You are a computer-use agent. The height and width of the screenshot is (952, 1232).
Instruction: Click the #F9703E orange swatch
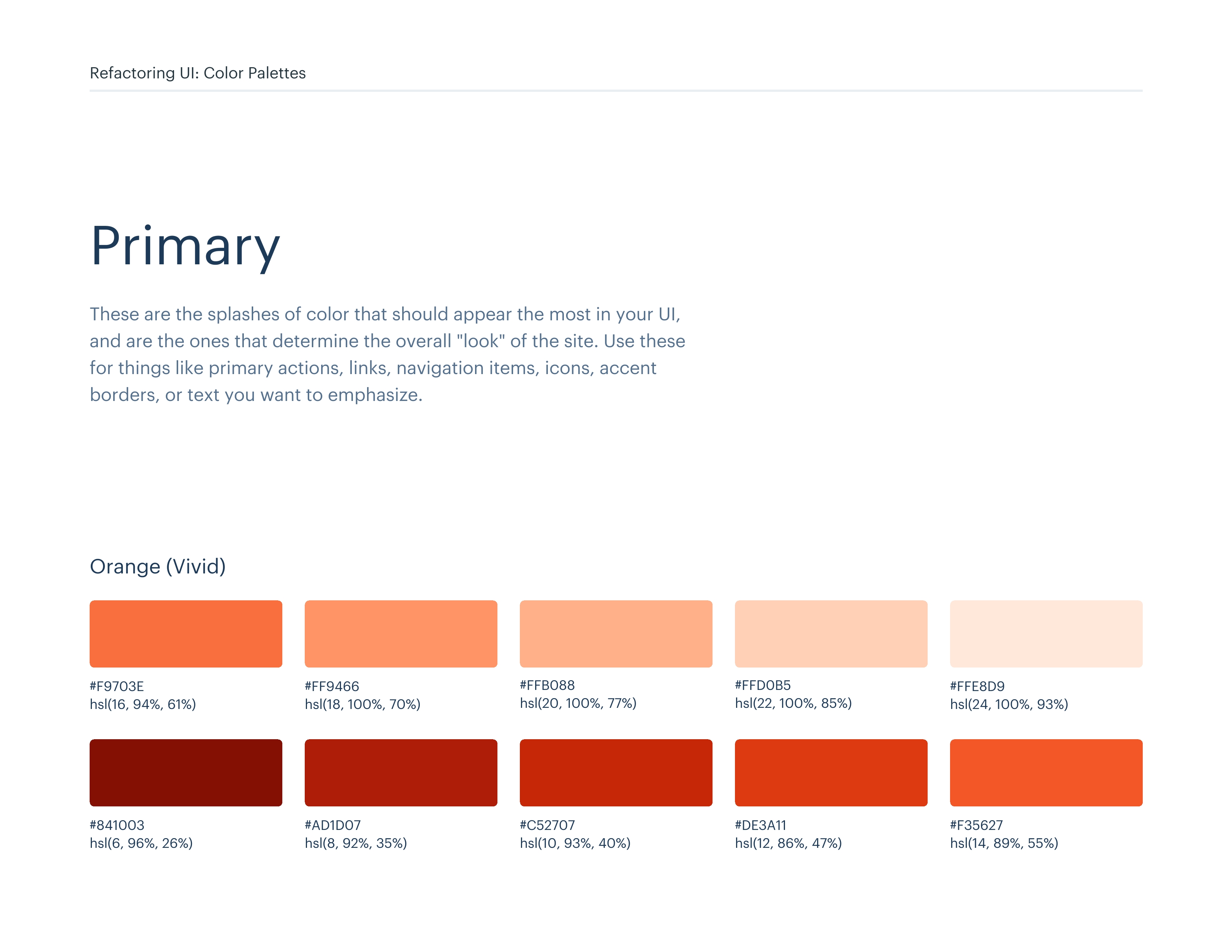coord(186,633)
